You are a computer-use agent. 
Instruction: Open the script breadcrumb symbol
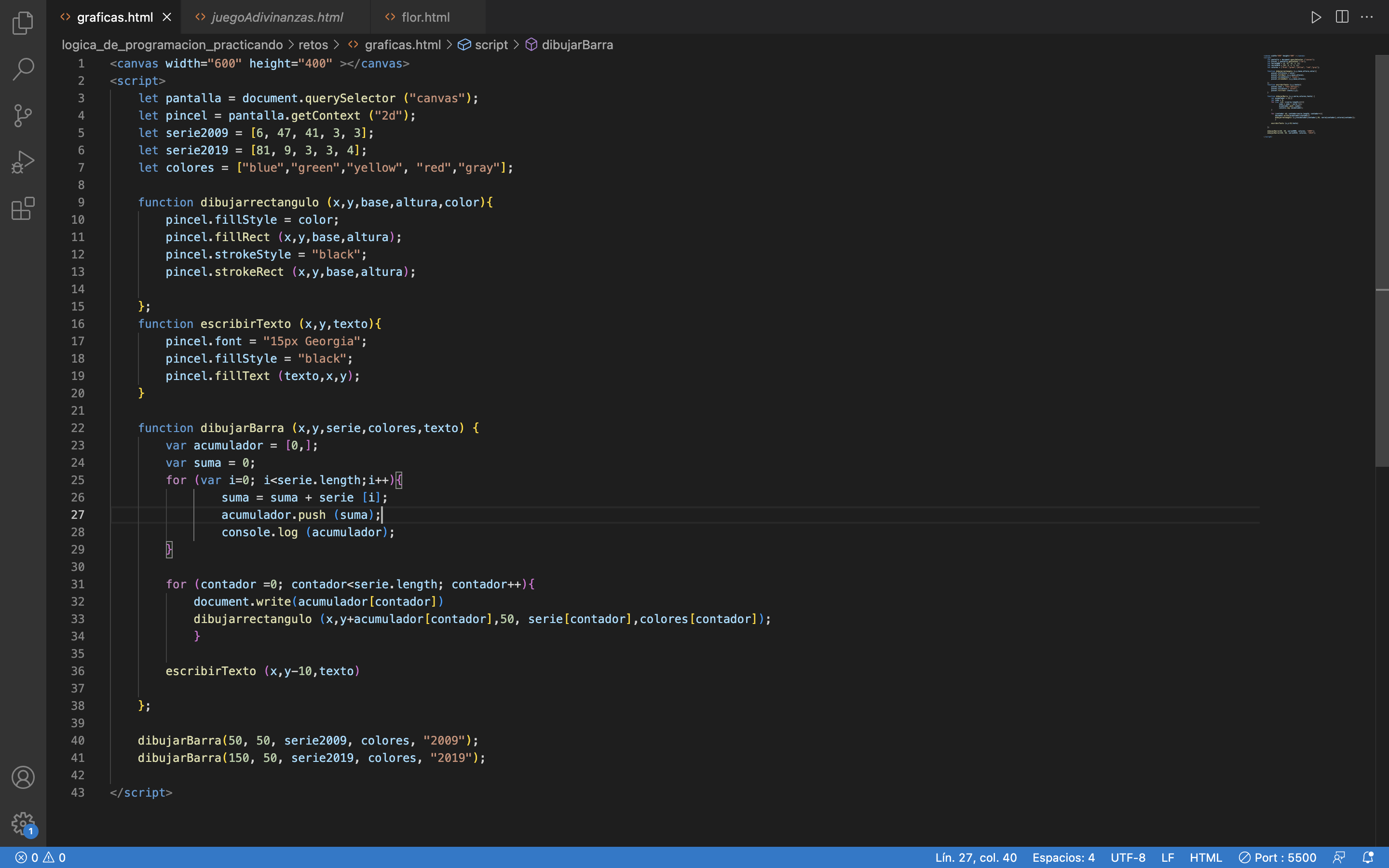click(x=483, y=45)
